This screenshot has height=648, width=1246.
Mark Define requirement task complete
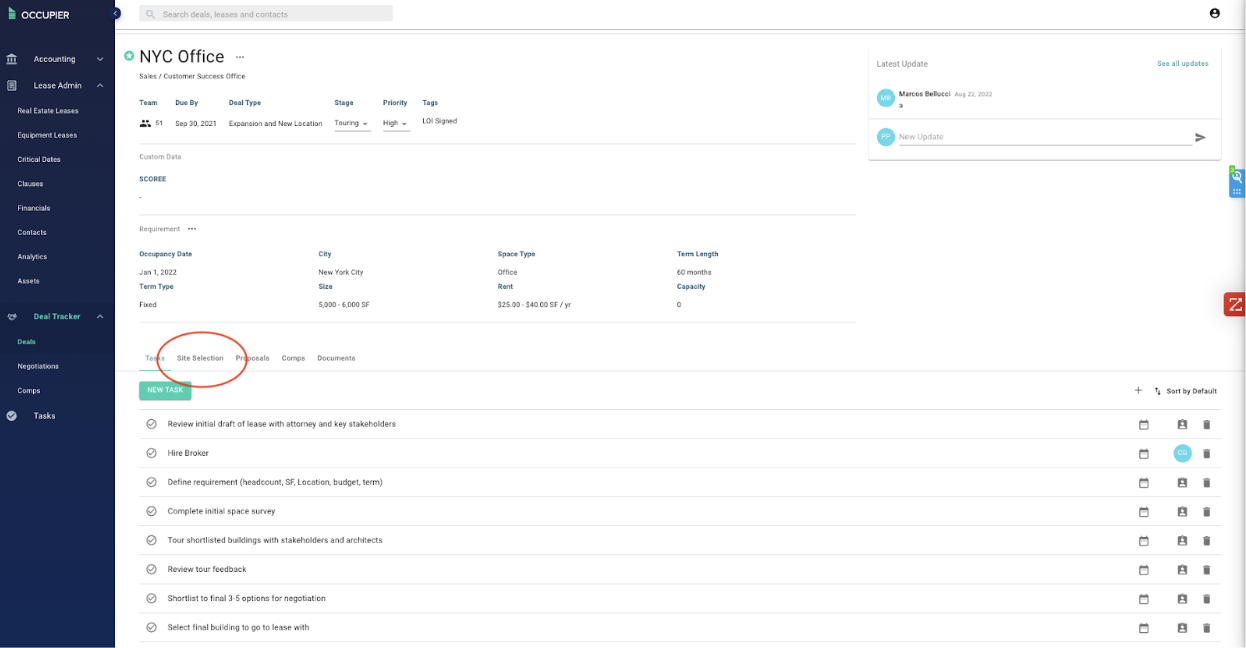pyautogui.click(x=152, y=482)
